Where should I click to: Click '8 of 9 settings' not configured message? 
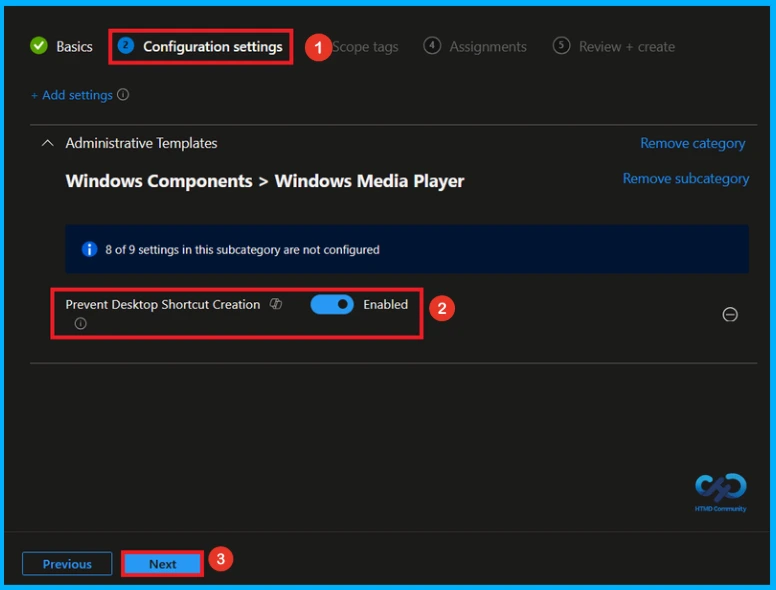click(x=242, y=249)
